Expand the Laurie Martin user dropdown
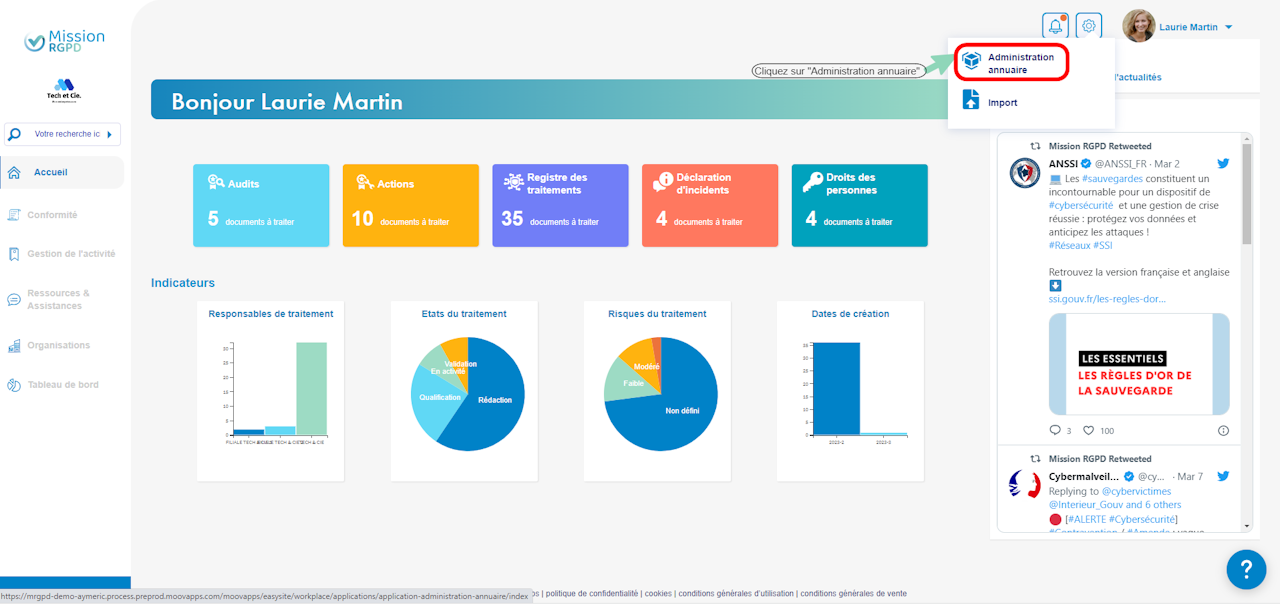Viewport: 1280px width, 605px height. (1228, 28)
